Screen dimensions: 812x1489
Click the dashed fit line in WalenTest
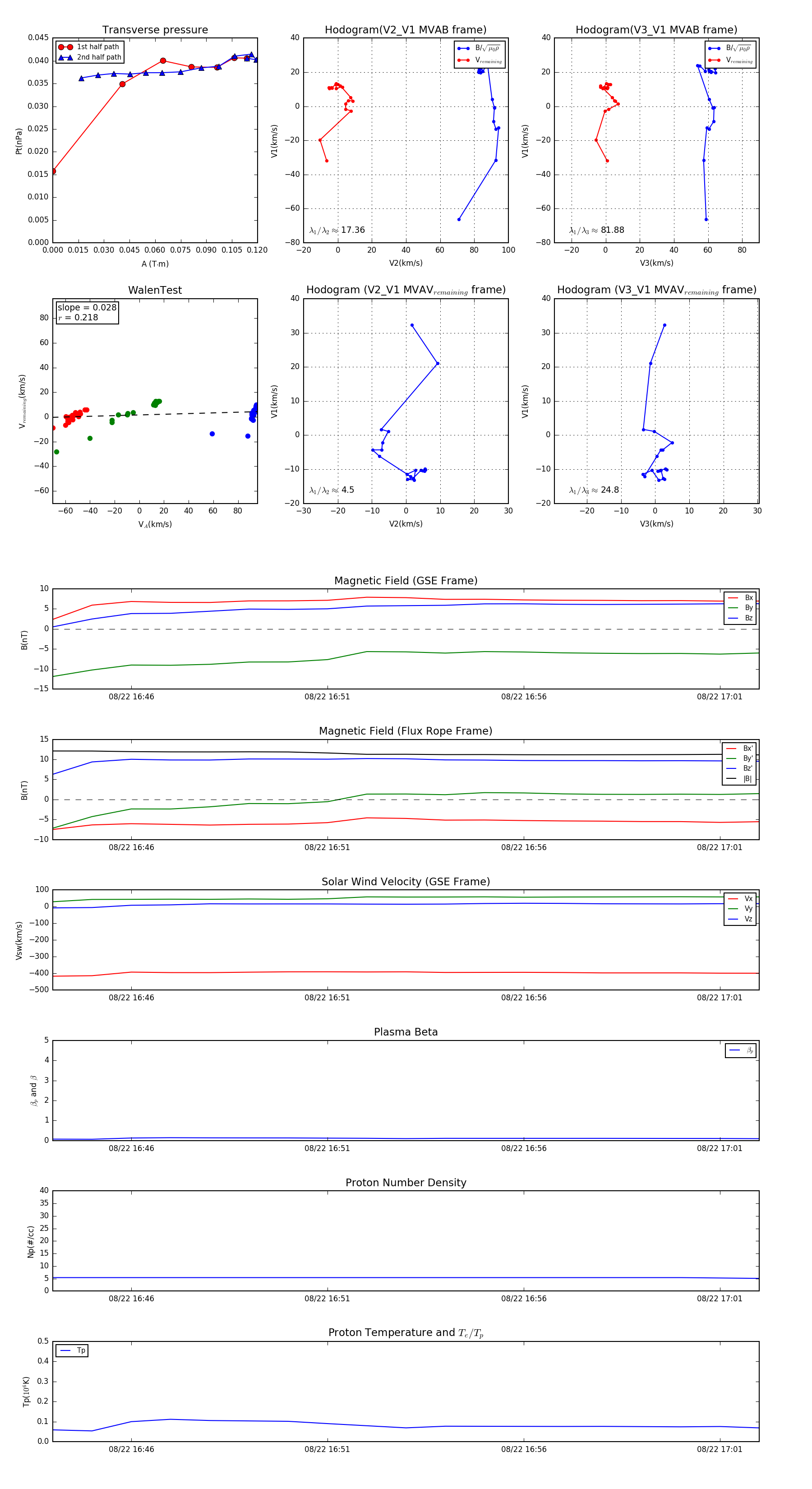coord(155,415)
